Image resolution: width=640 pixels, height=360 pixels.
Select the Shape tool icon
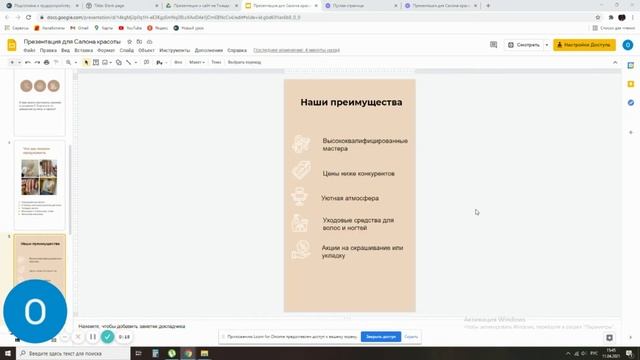click(x=119, y=62)
